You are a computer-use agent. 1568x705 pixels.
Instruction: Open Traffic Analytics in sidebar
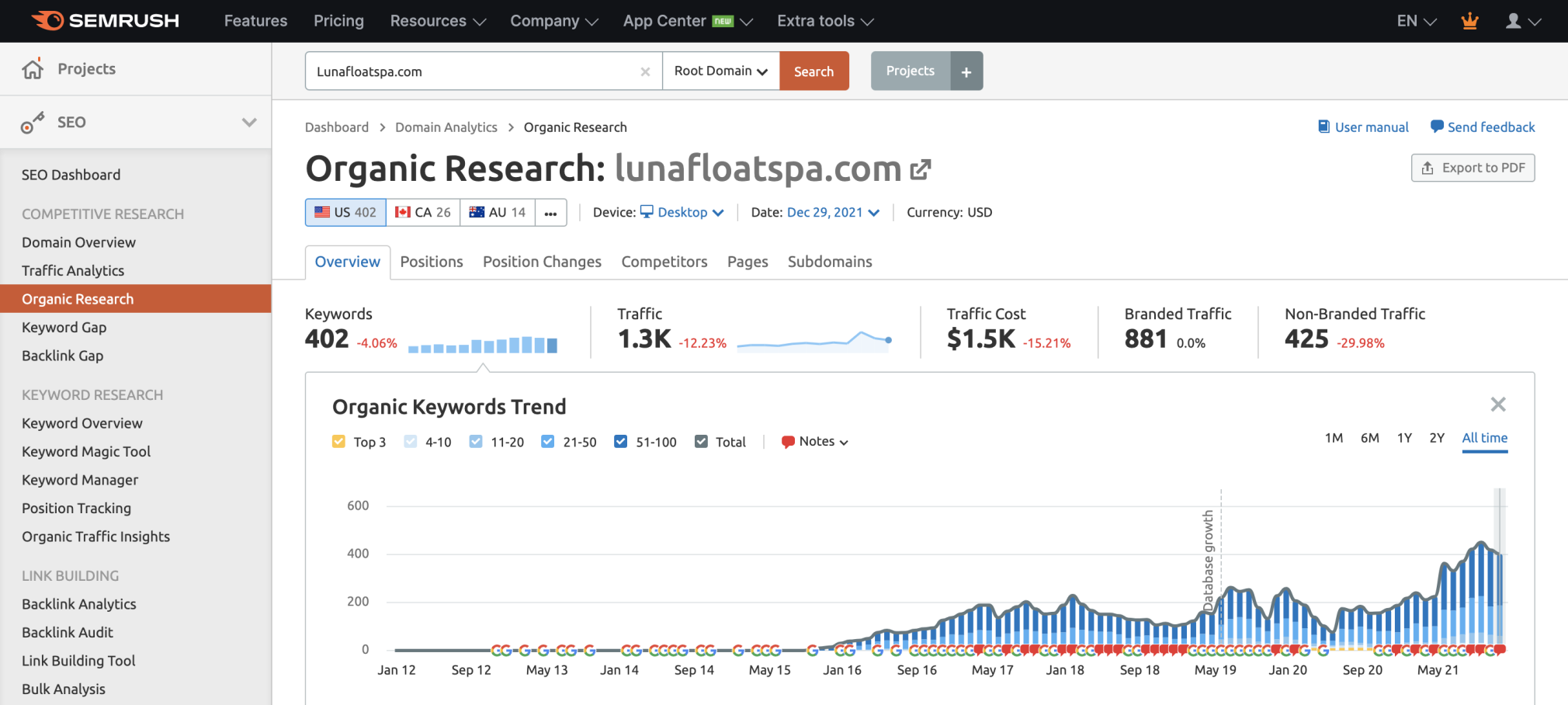[x=73, y=271]
